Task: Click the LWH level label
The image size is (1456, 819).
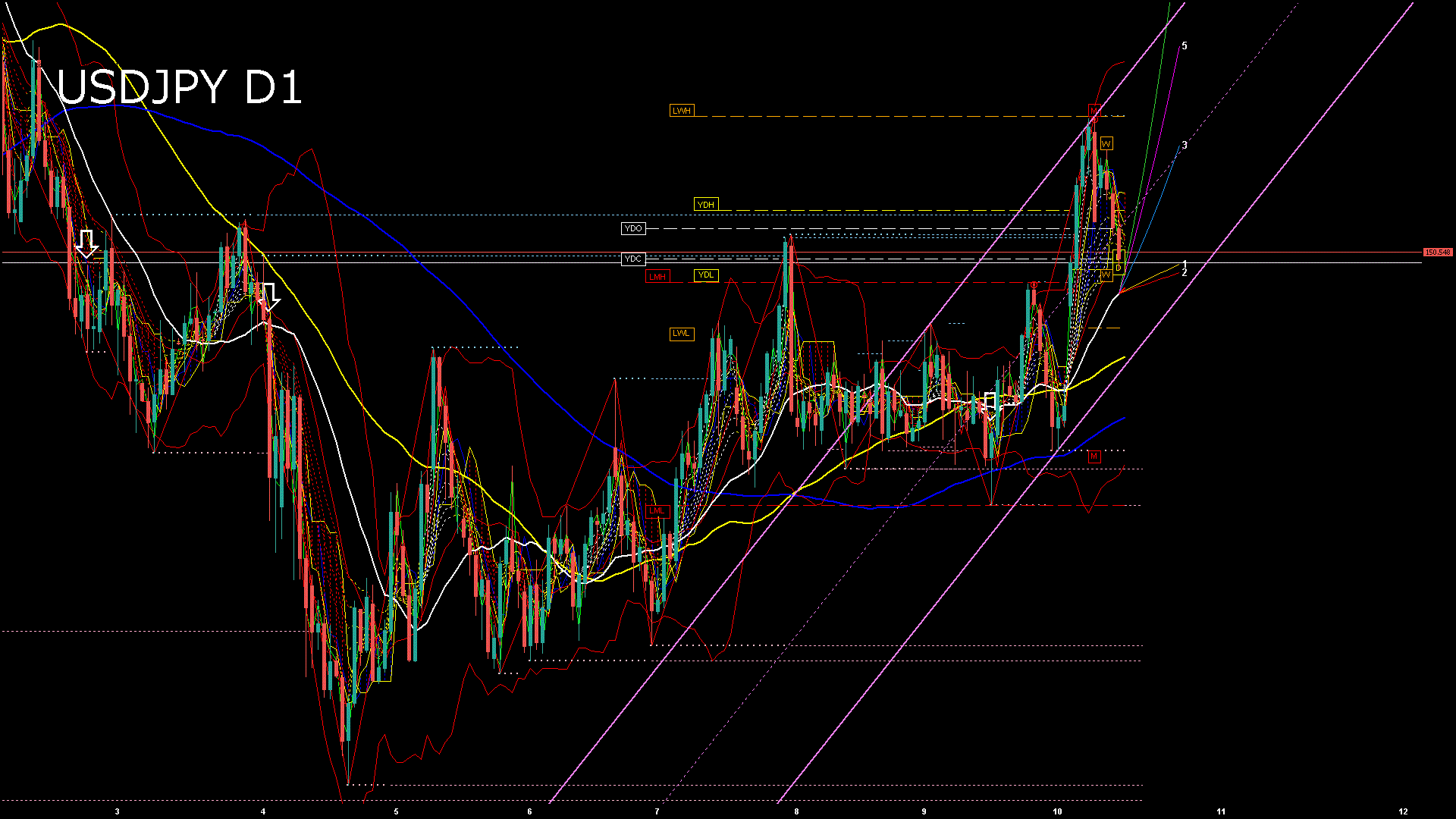Action: (x=681, y=111)
